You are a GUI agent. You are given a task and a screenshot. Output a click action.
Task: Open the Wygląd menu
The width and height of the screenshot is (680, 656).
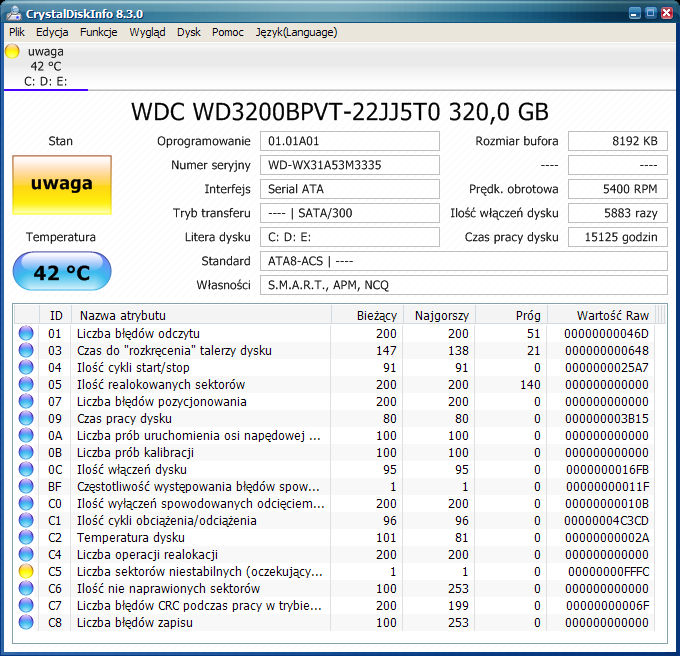tap(147, 33)
